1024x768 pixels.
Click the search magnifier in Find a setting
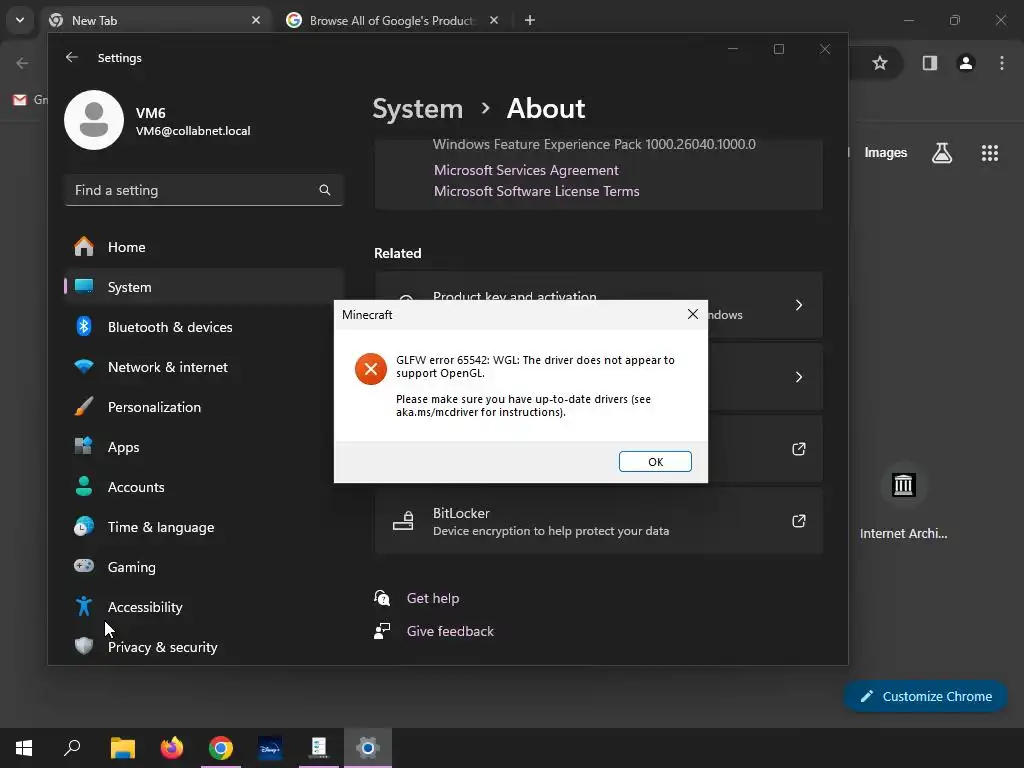tap(325, 190)
